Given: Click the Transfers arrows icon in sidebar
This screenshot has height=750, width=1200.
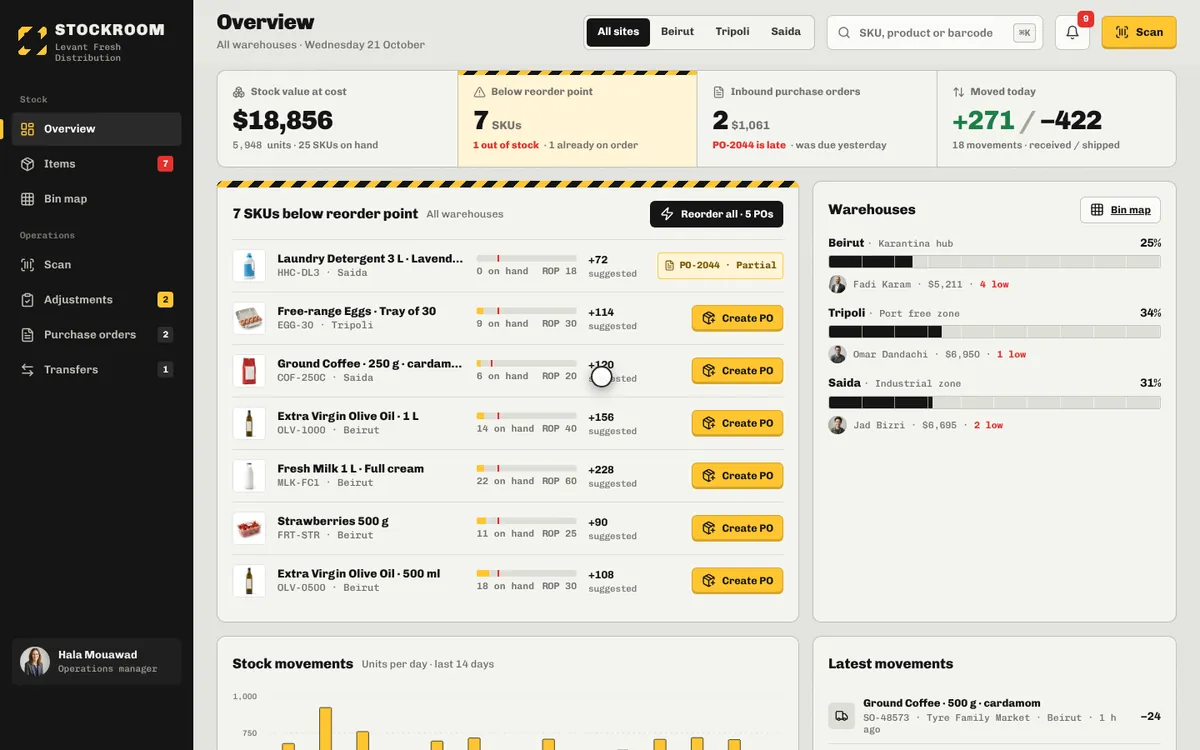Looking at the screenshot, I should point(28,370).
